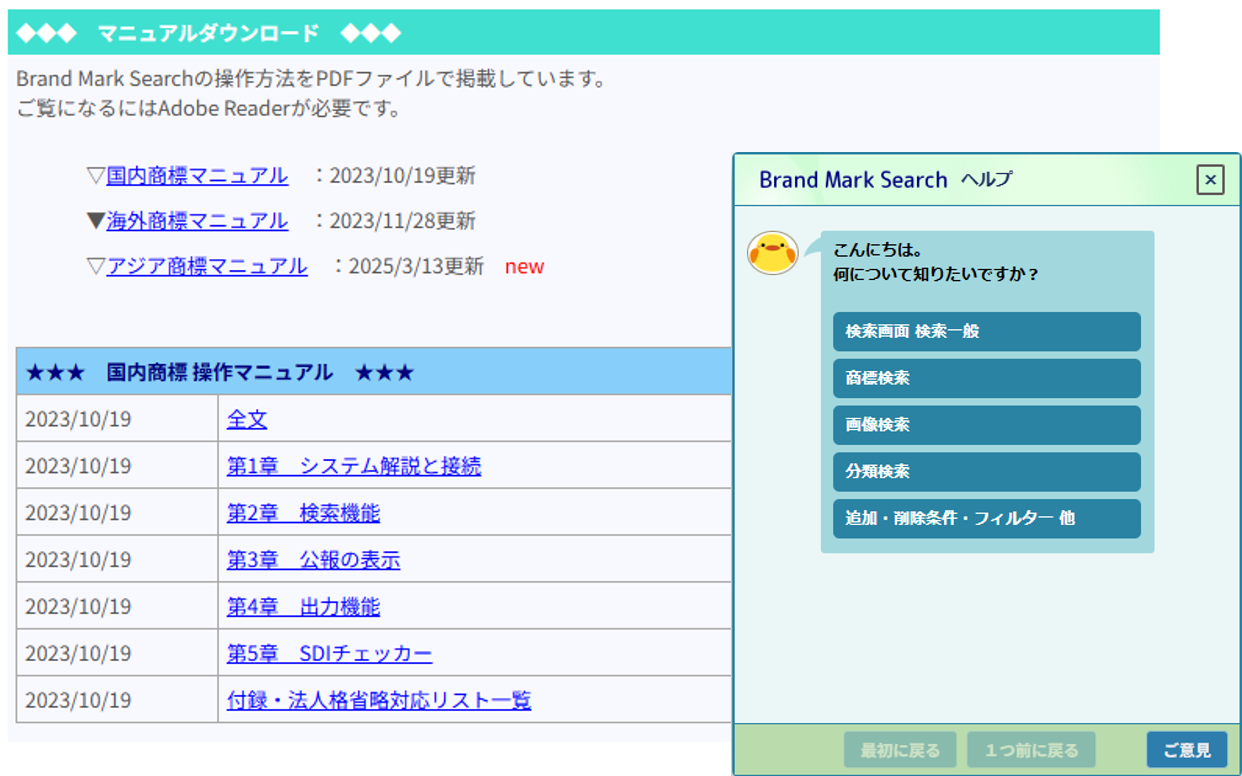
Task: Open 第1章 システム解説と接続 link
Action: pos(354,466)
